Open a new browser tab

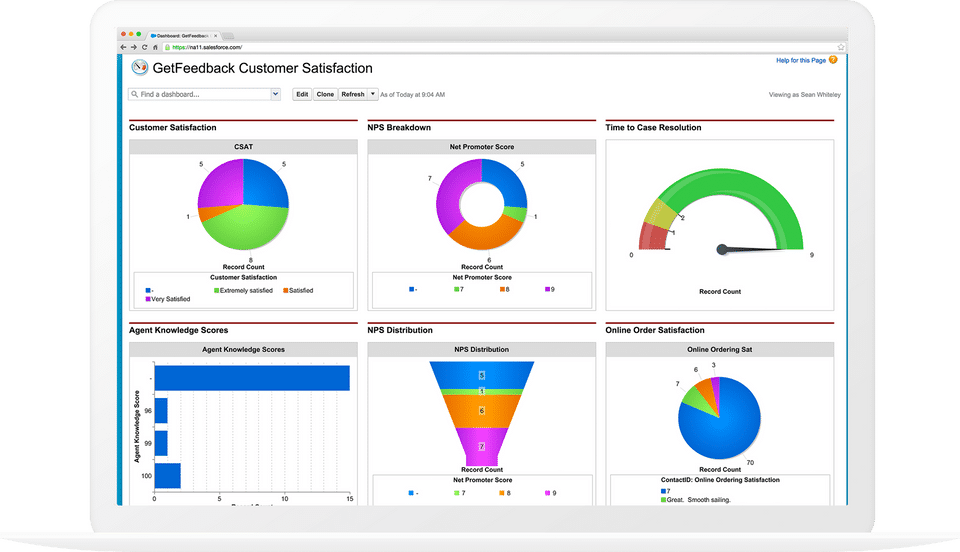228,35
